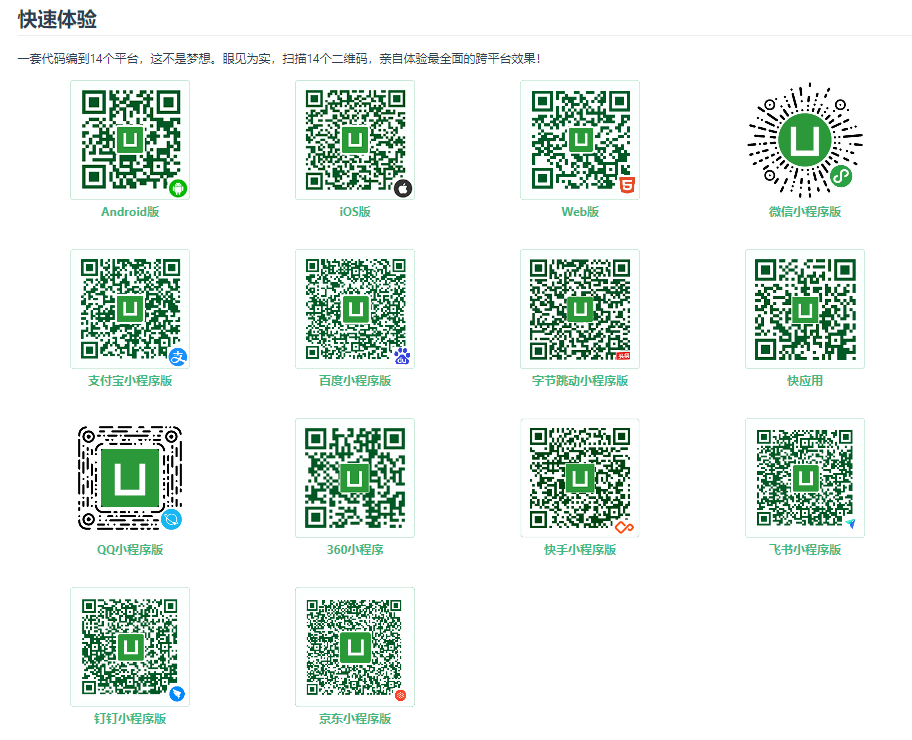The image size is (912, 740).
Task: Click the 百度小程序版 QR code image
Action: tap(355, 309)
